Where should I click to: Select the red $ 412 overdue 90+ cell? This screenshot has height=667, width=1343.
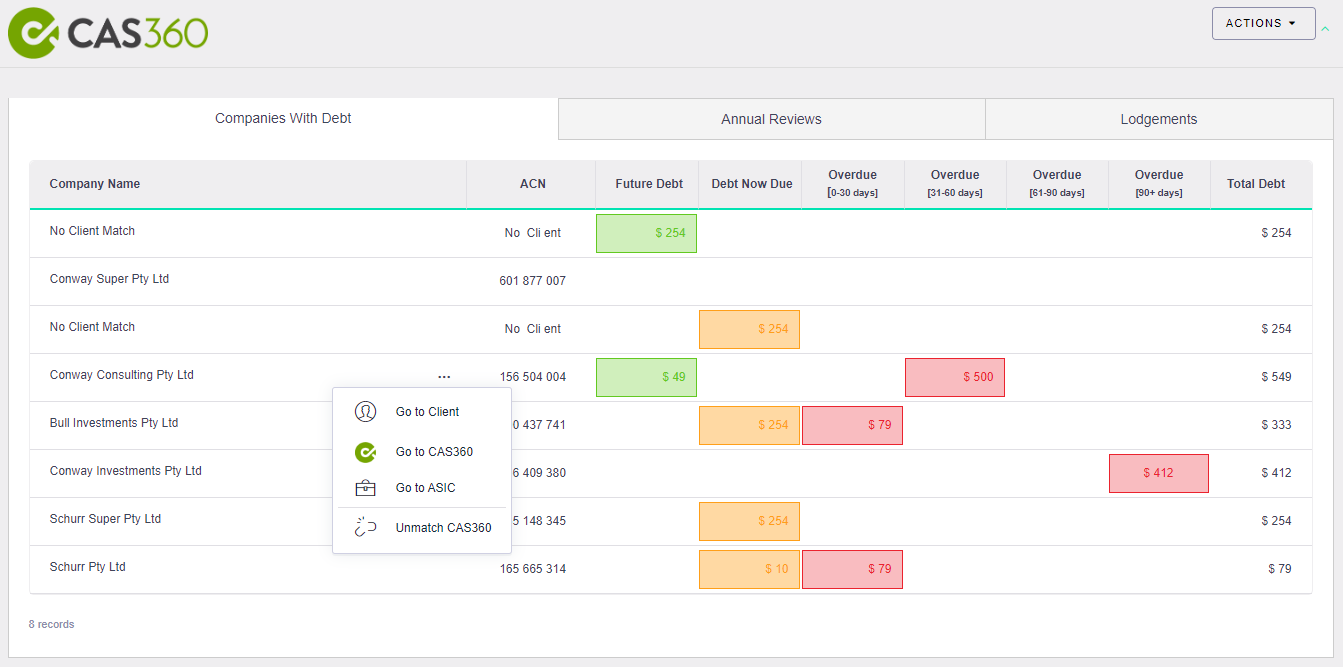click(x=1159, y=473)
